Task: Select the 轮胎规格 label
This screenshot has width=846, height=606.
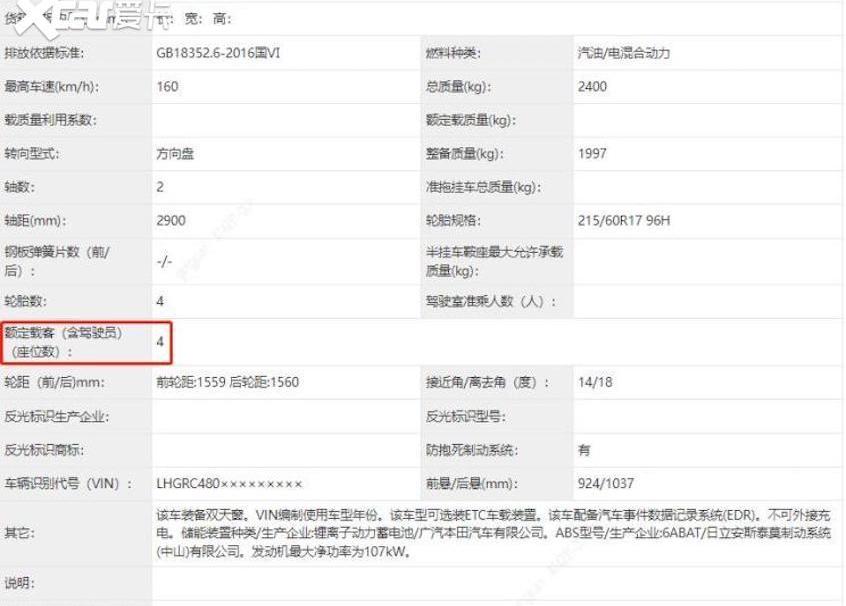Action: coord(453,221)
